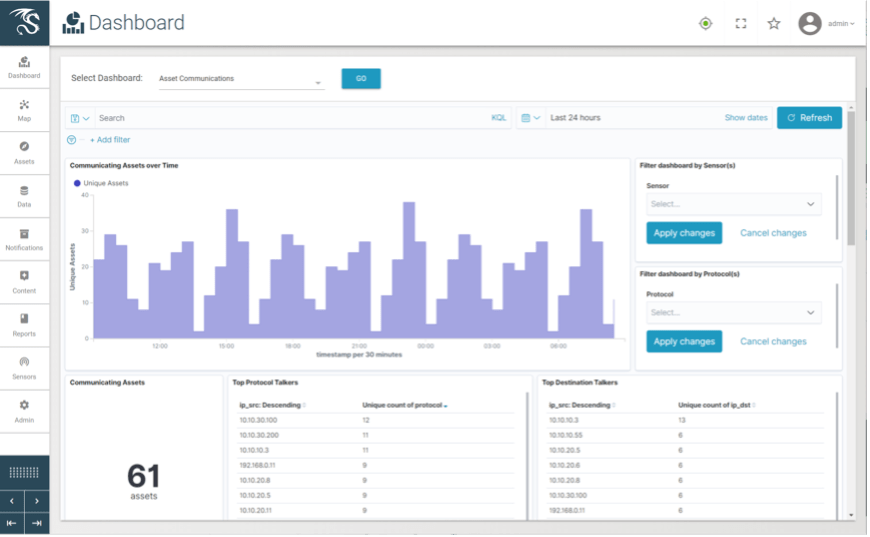Screen dimensions: 870x537
Task: Cancel changes for the Protocol filter
Action: 773,342
